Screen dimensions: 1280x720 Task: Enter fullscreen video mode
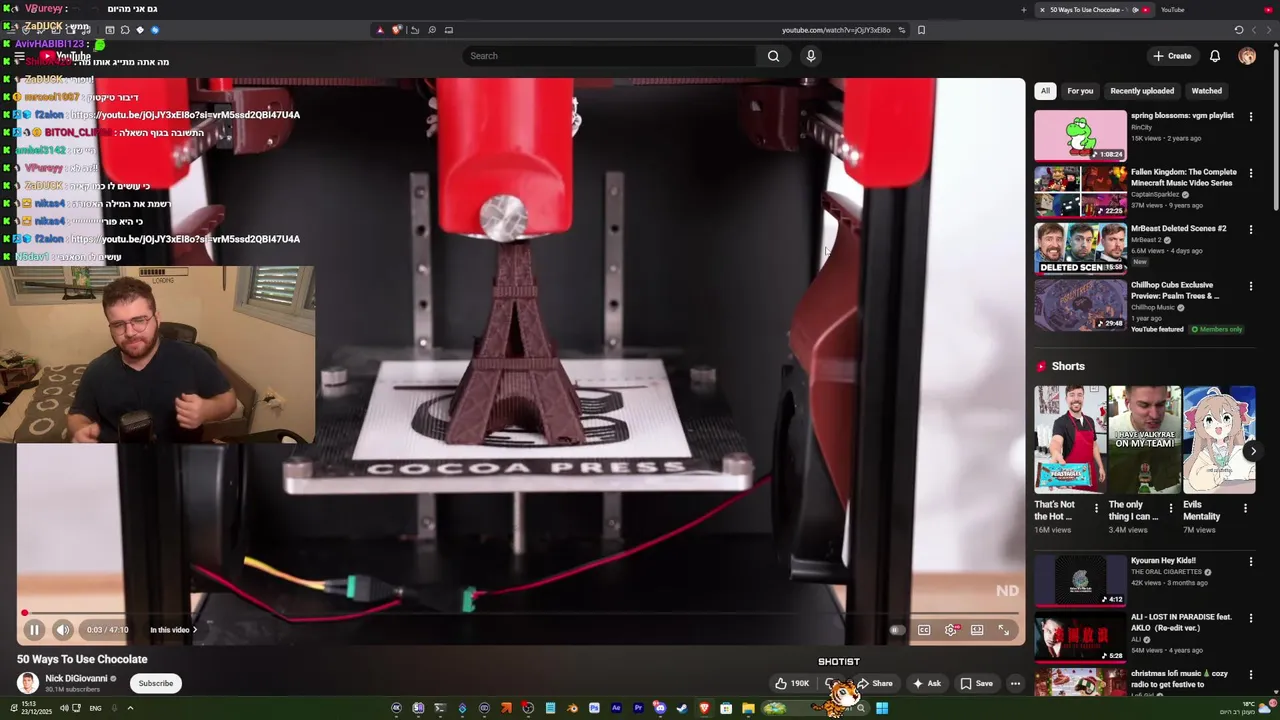[1004, 630]
